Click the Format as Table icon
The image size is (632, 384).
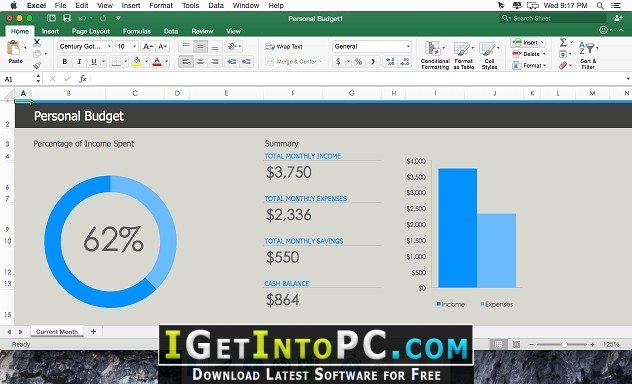tap(464, 55)
